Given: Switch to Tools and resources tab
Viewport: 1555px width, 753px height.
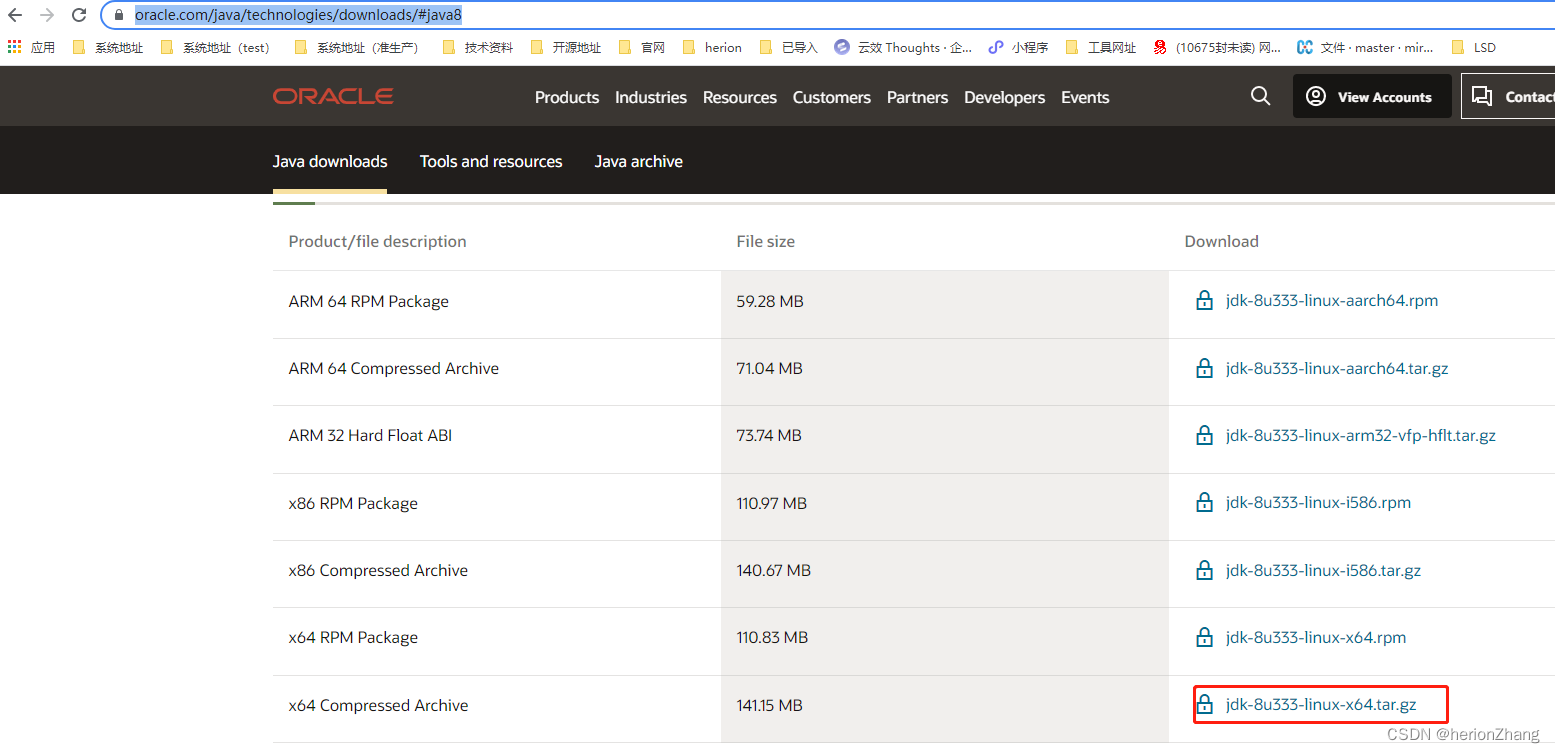Looking at the screenshot, I should point(491,161).
